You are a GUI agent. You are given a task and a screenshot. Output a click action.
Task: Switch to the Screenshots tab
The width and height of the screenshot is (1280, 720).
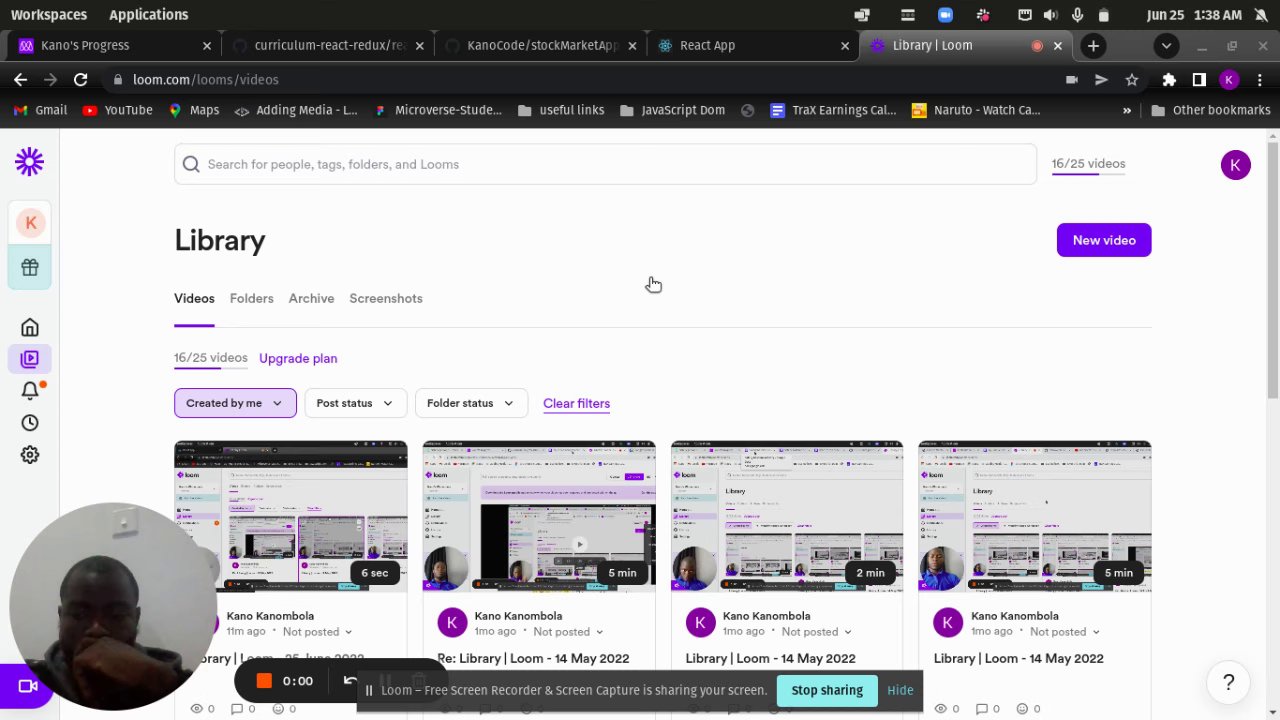tap(386, 298)
